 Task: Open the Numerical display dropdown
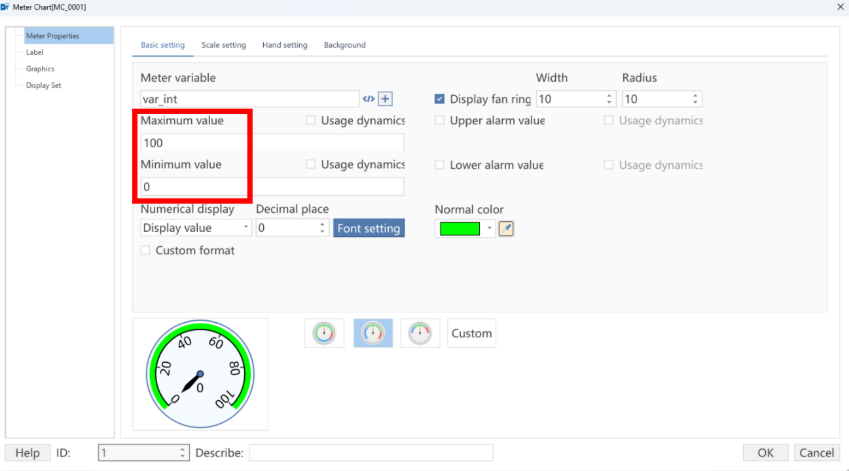pos(246,227)
